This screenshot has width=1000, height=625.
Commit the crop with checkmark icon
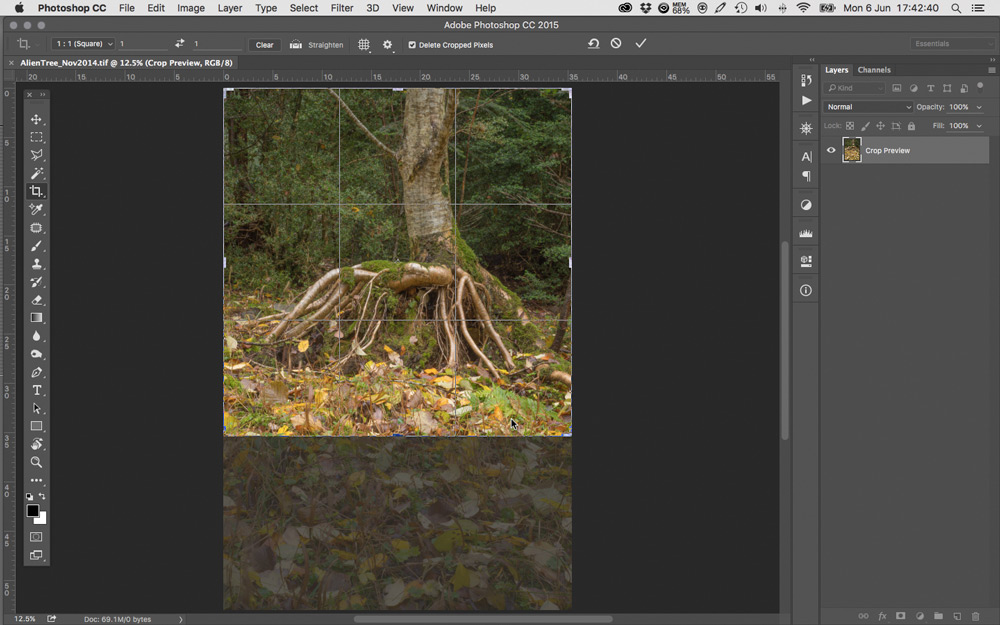pos(641,44)
